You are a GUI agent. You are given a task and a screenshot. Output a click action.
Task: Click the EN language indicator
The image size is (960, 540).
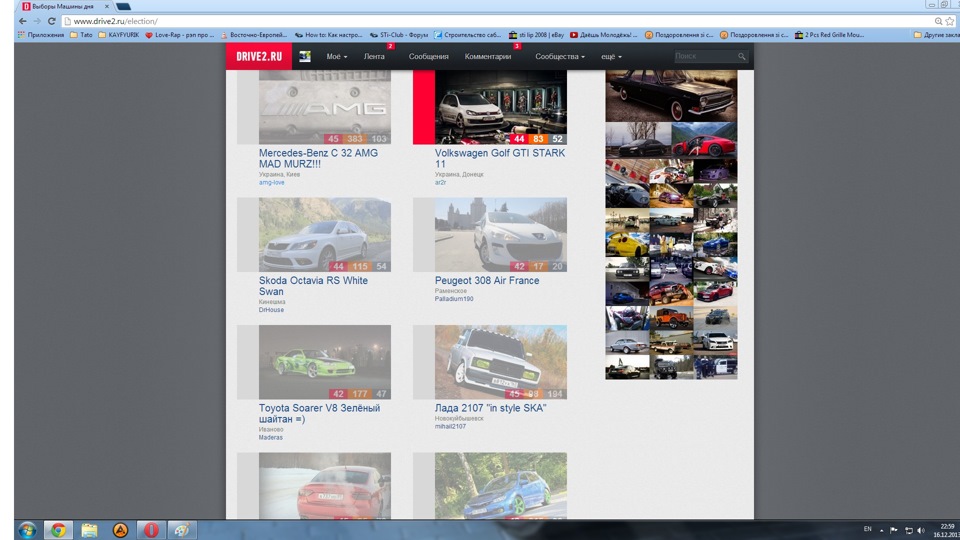pyautogui.click(x=868, y=529)
